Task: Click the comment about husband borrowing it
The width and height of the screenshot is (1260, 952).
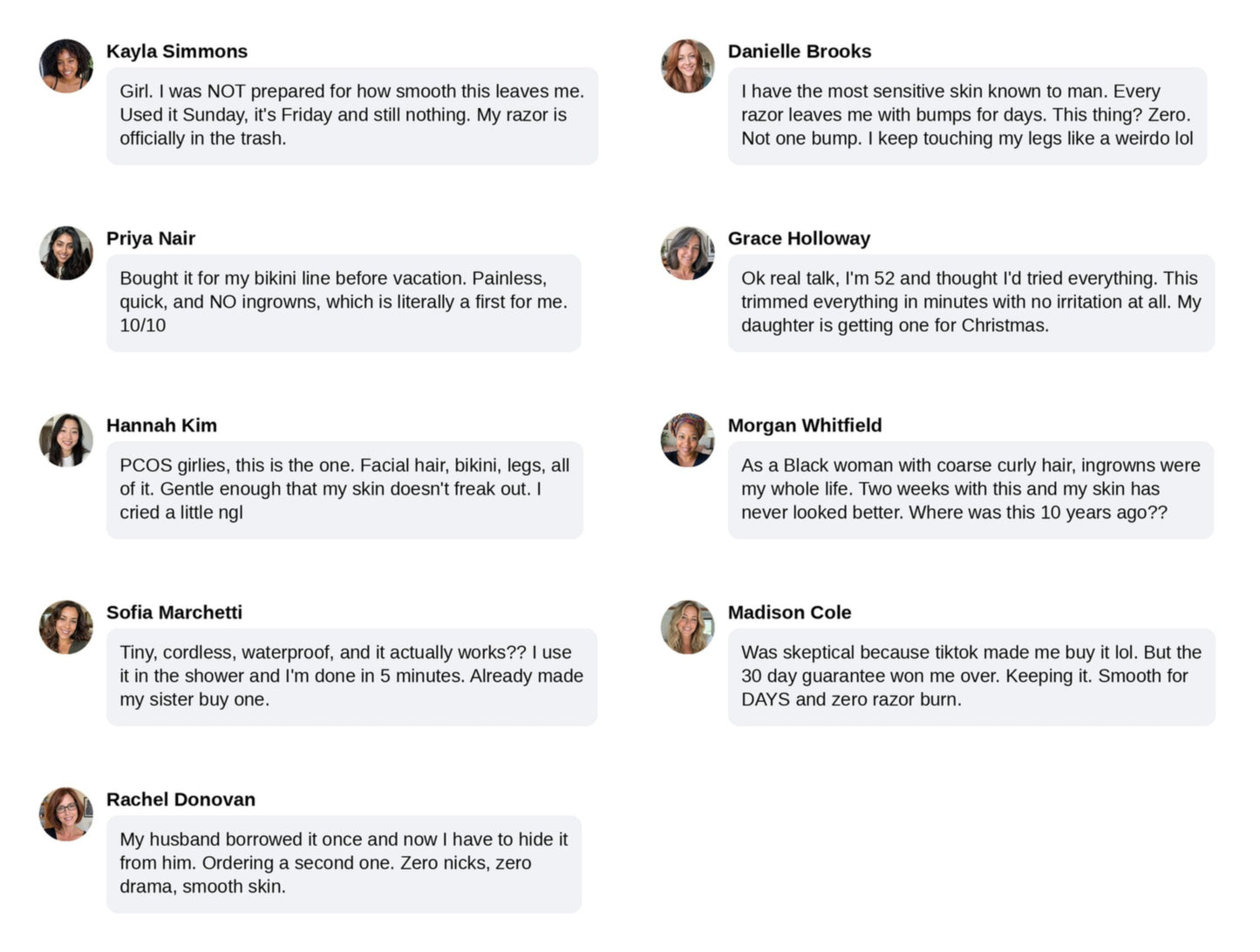Action: point(344,864)
